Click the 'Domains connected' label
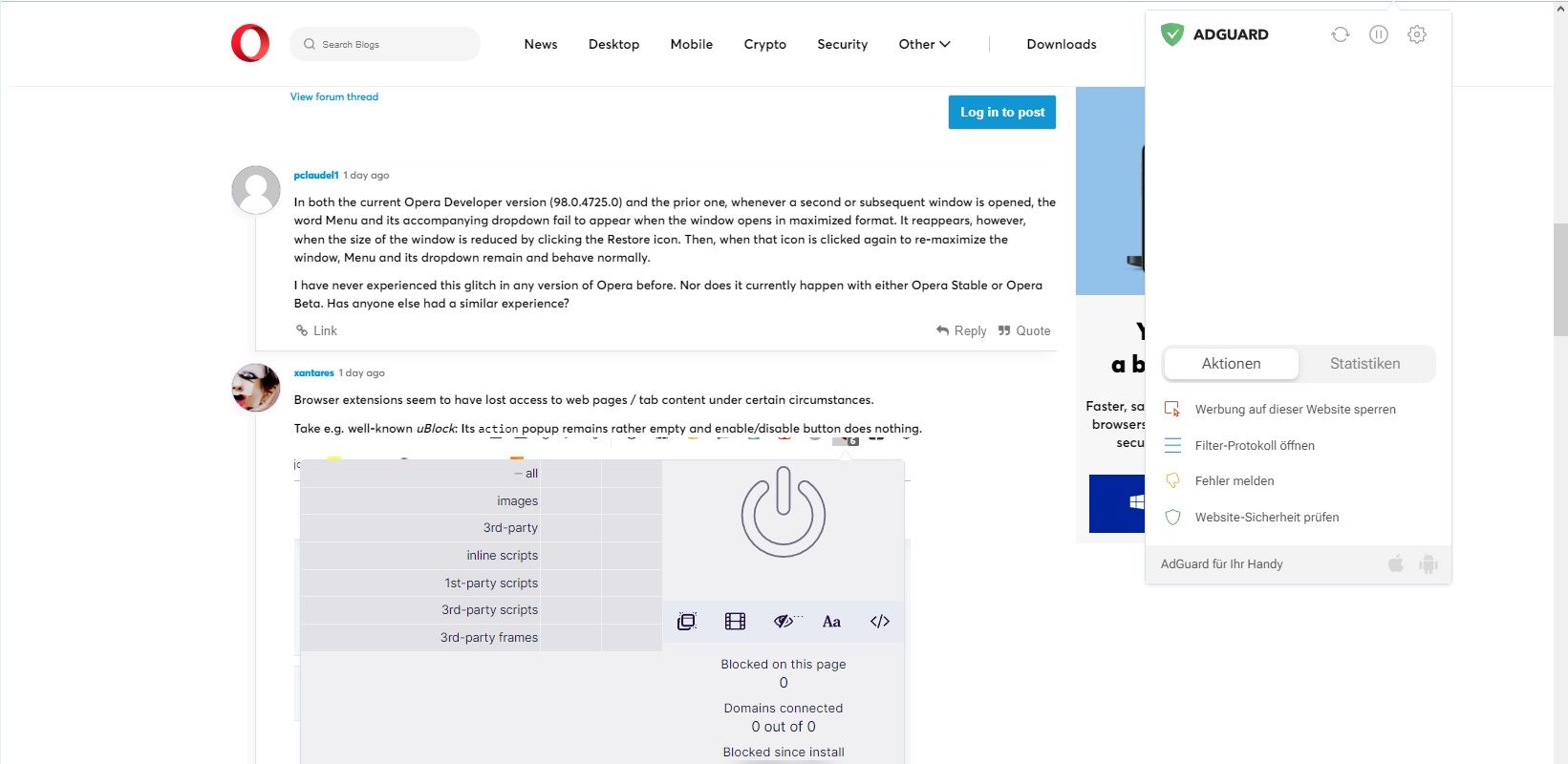1568x764 pixels. 784,709
